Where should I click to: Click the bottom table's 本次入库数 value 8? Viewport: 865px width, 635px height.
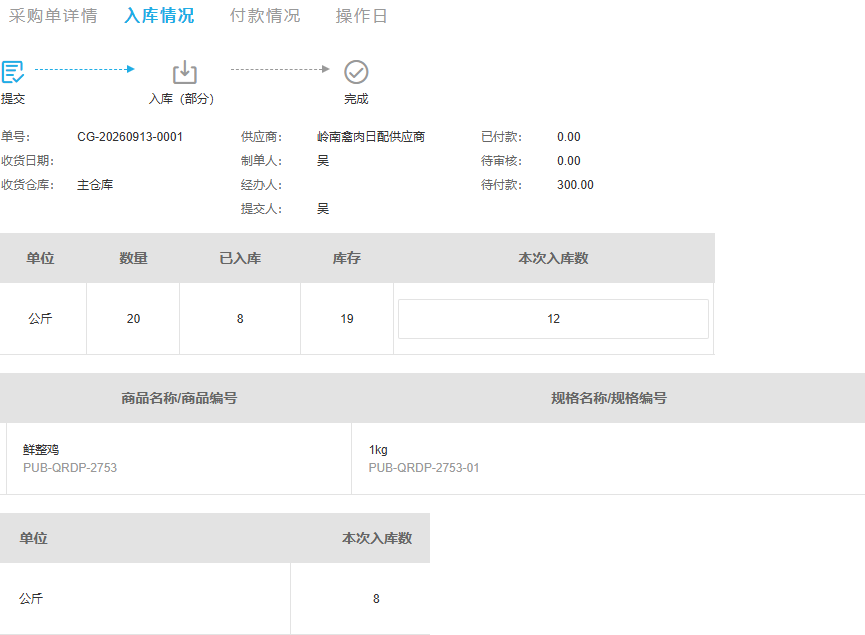[x=376, y=599]
